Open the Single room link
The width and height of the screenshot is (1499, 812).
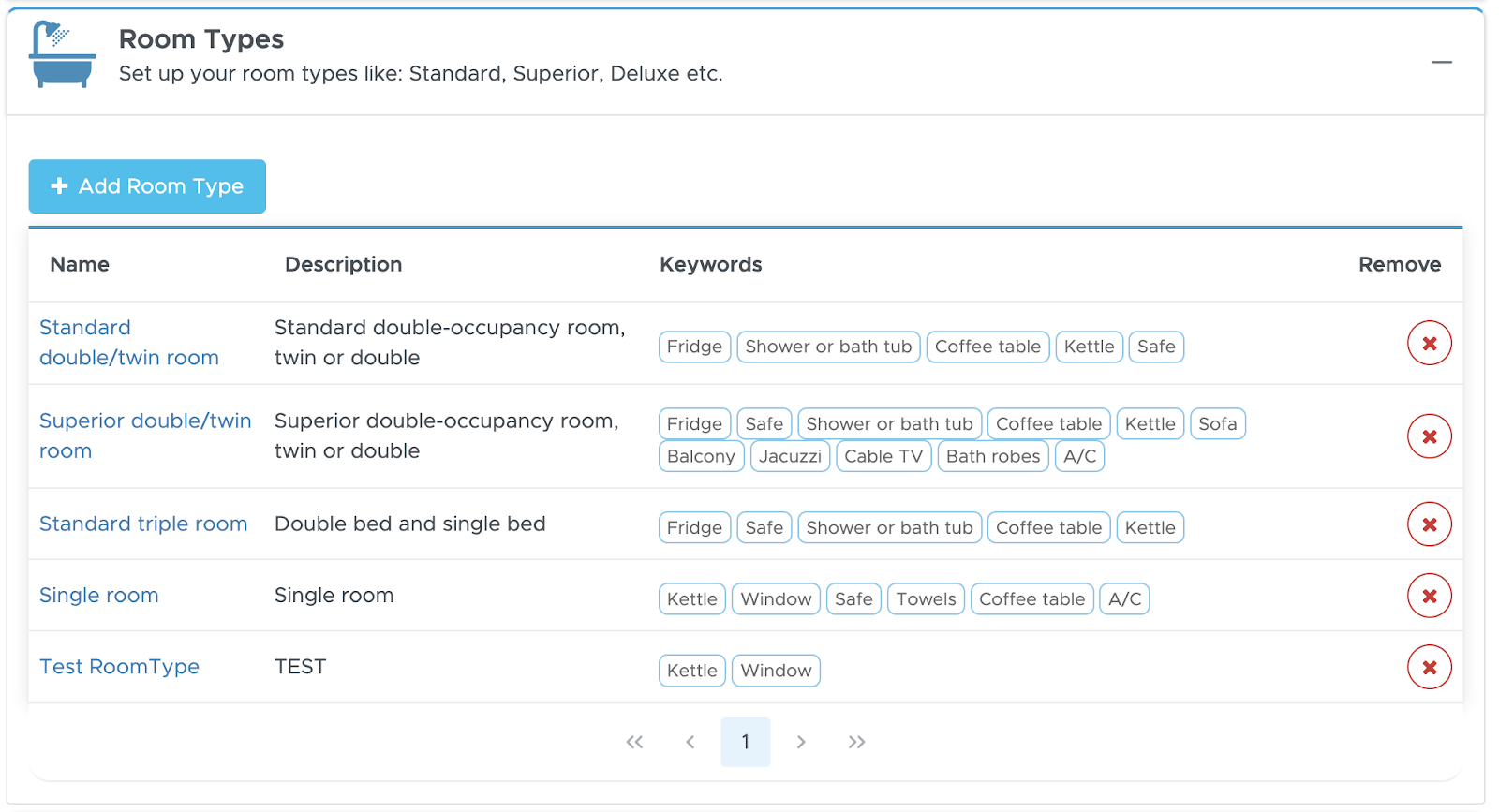(x=99, y=596)
